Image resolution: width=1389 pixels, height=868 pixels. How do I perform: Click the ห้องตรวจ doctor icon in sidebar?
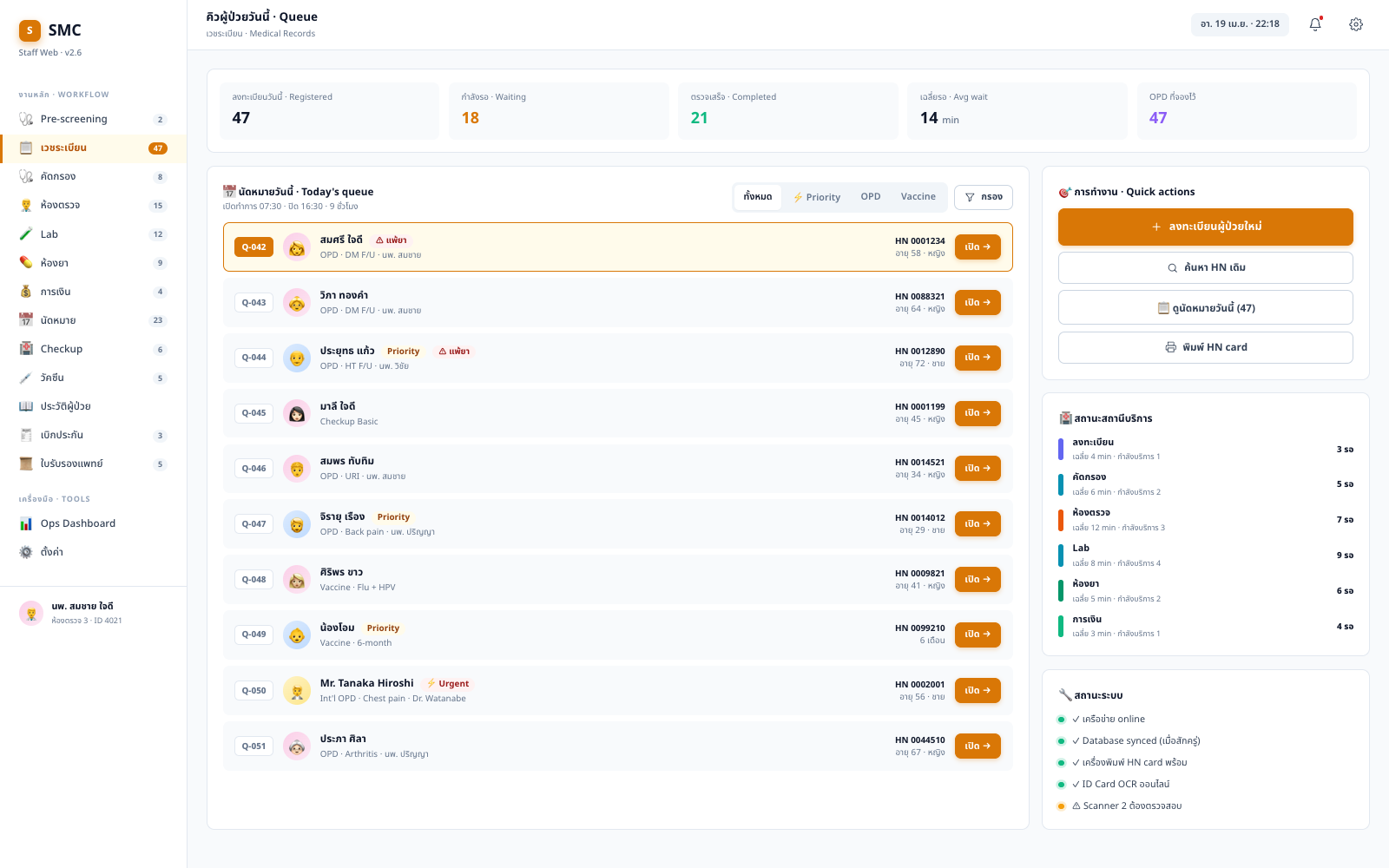[x=26, y=205]
